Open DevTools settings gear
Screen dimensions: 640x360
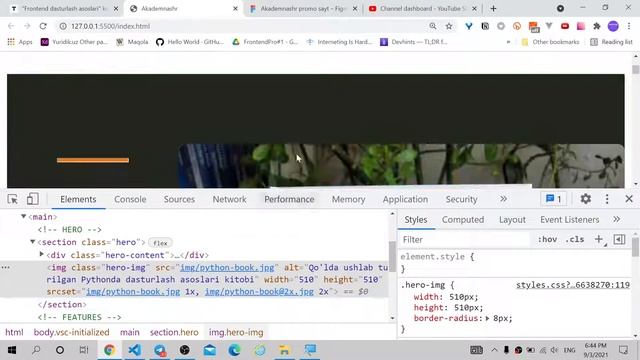586,199
